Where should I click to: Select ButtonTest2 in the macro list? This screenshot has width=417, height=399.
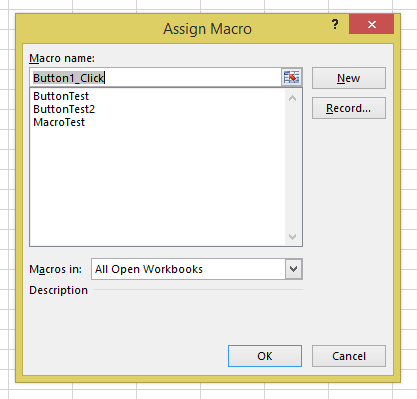(64, 109)
